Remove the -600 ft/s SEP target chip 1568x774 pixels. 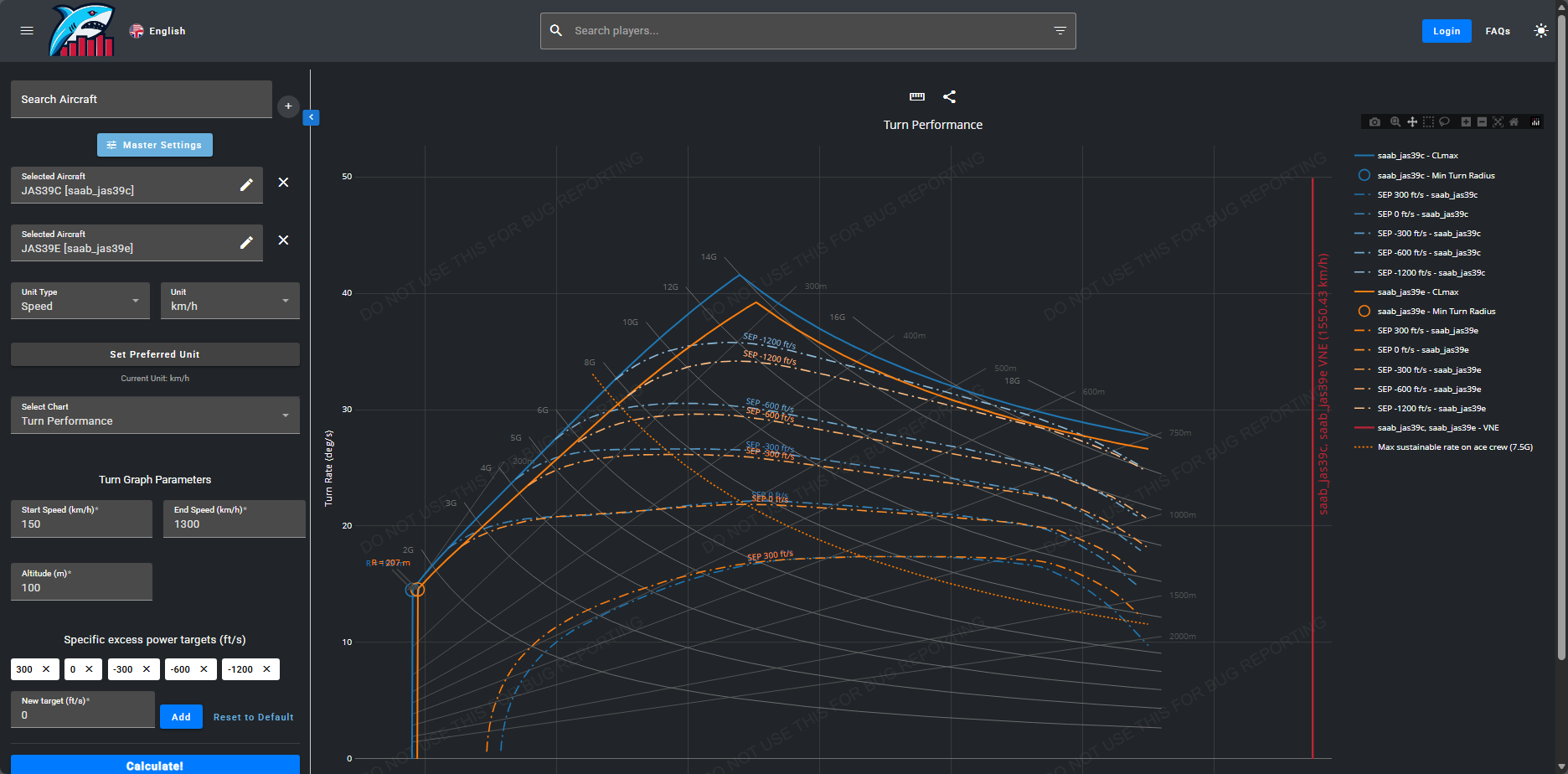(204, 669)
